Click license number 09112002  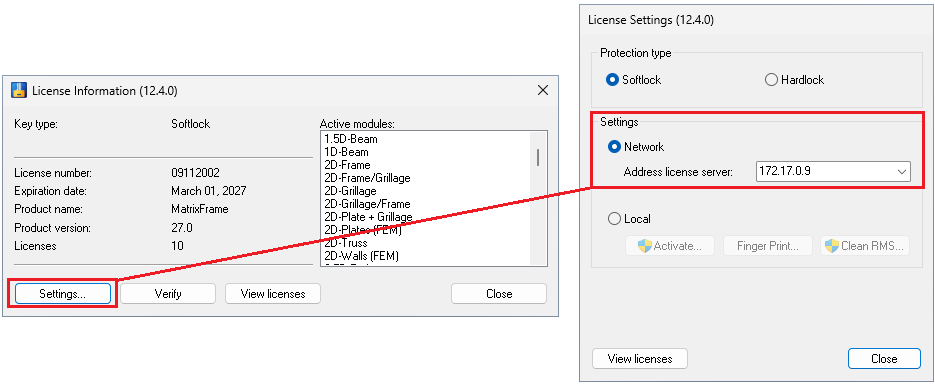[x=195, y=173]
